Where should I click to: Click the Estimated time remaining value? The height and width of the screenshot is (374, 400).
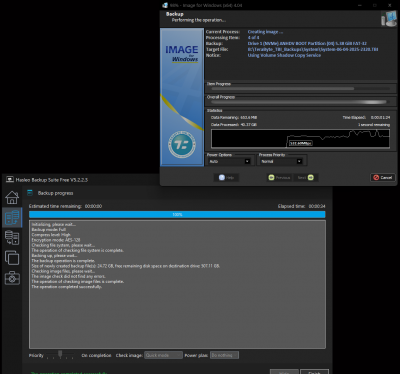click(x=93, y=206)
